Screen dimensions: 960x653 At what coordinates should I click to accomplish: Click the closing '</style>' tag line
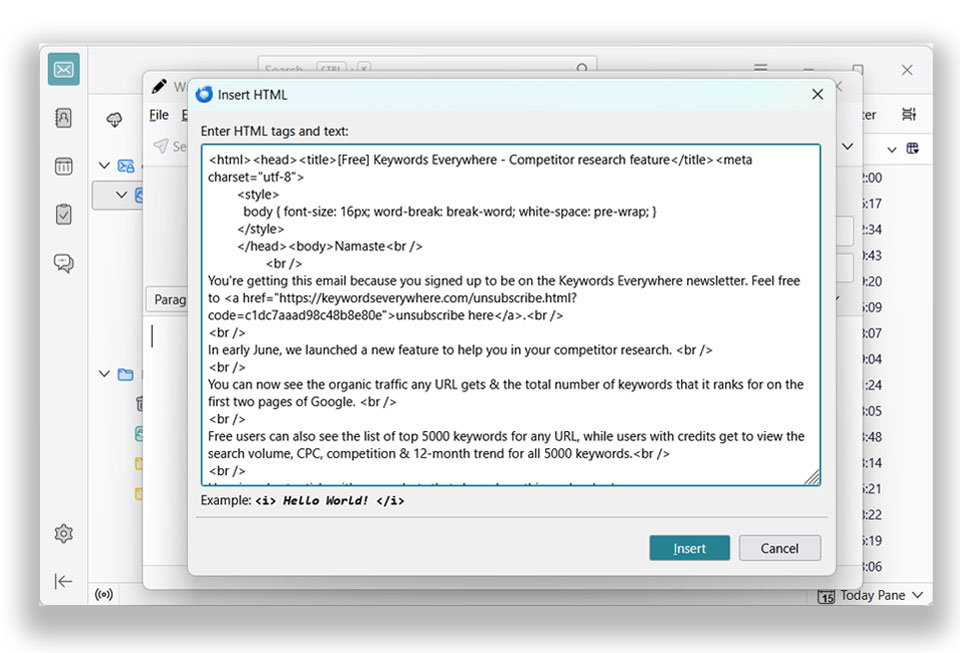click(261, 229)
